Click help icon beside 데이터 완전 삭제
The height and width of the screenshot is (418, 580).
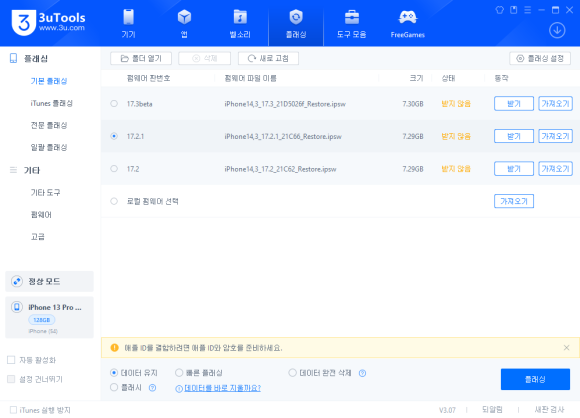[x=362, y=373]
